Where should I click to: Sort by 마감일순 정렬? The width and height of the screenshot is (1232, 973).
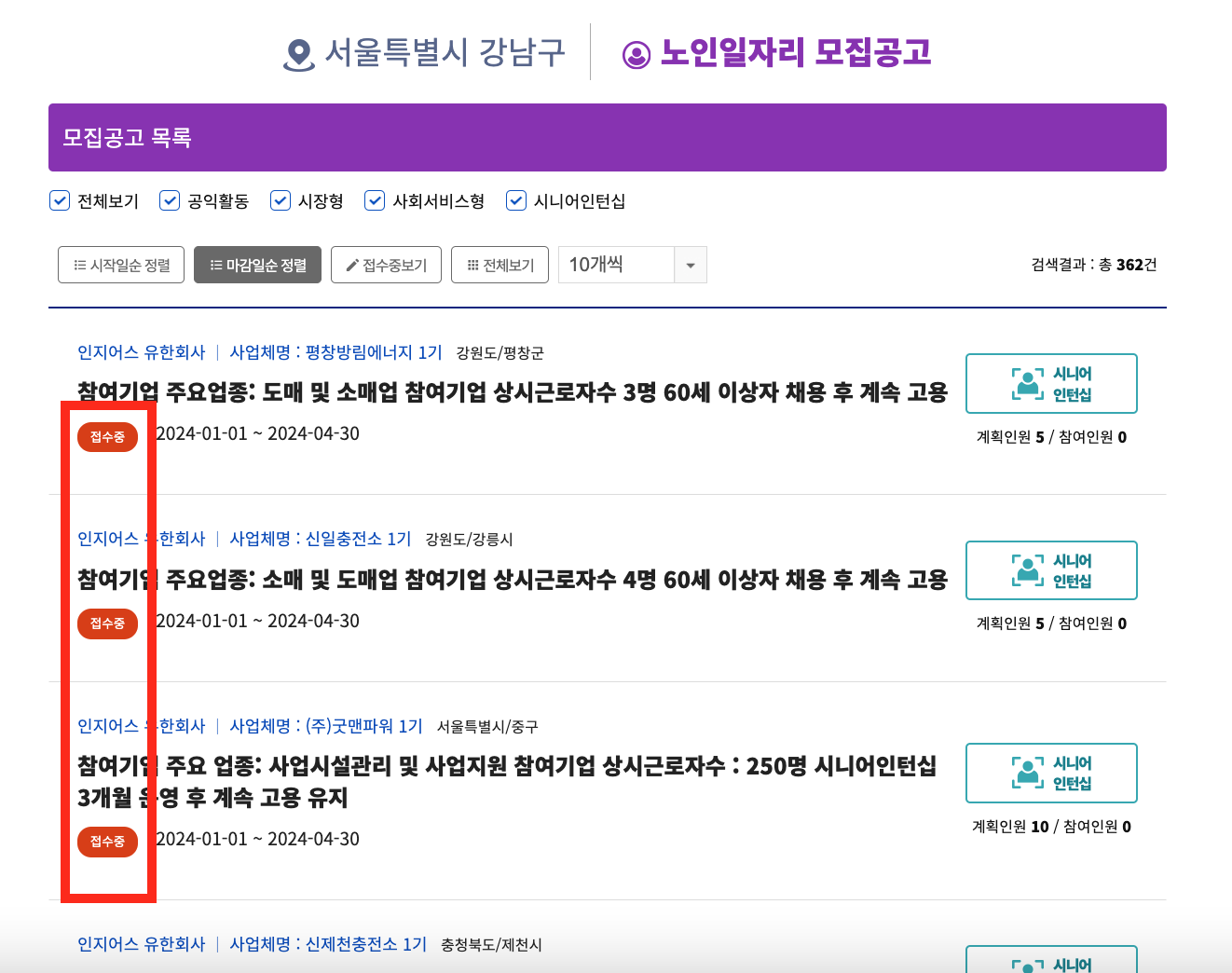(257, 265)
